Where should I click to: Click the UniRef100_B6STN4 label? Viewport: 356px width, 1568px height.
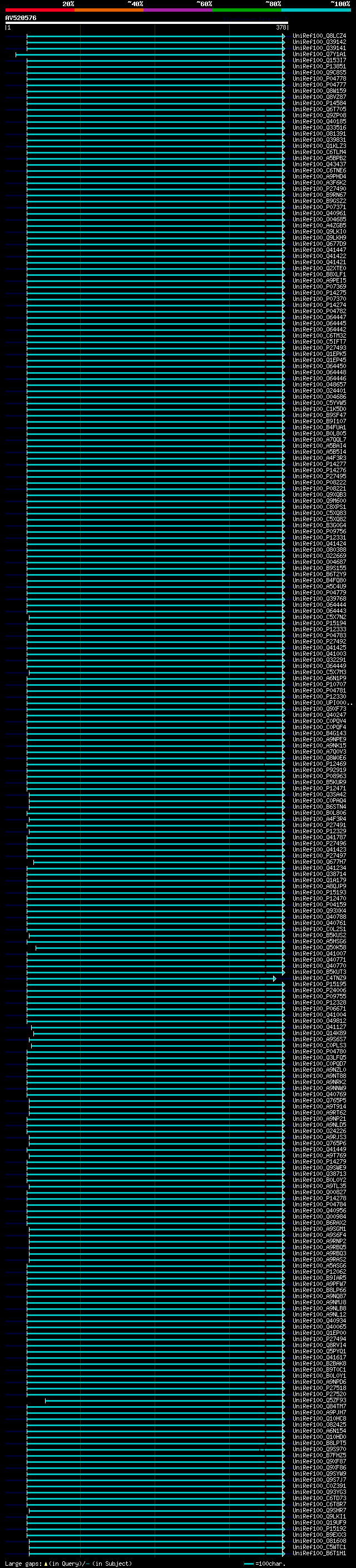pos(319,807)
